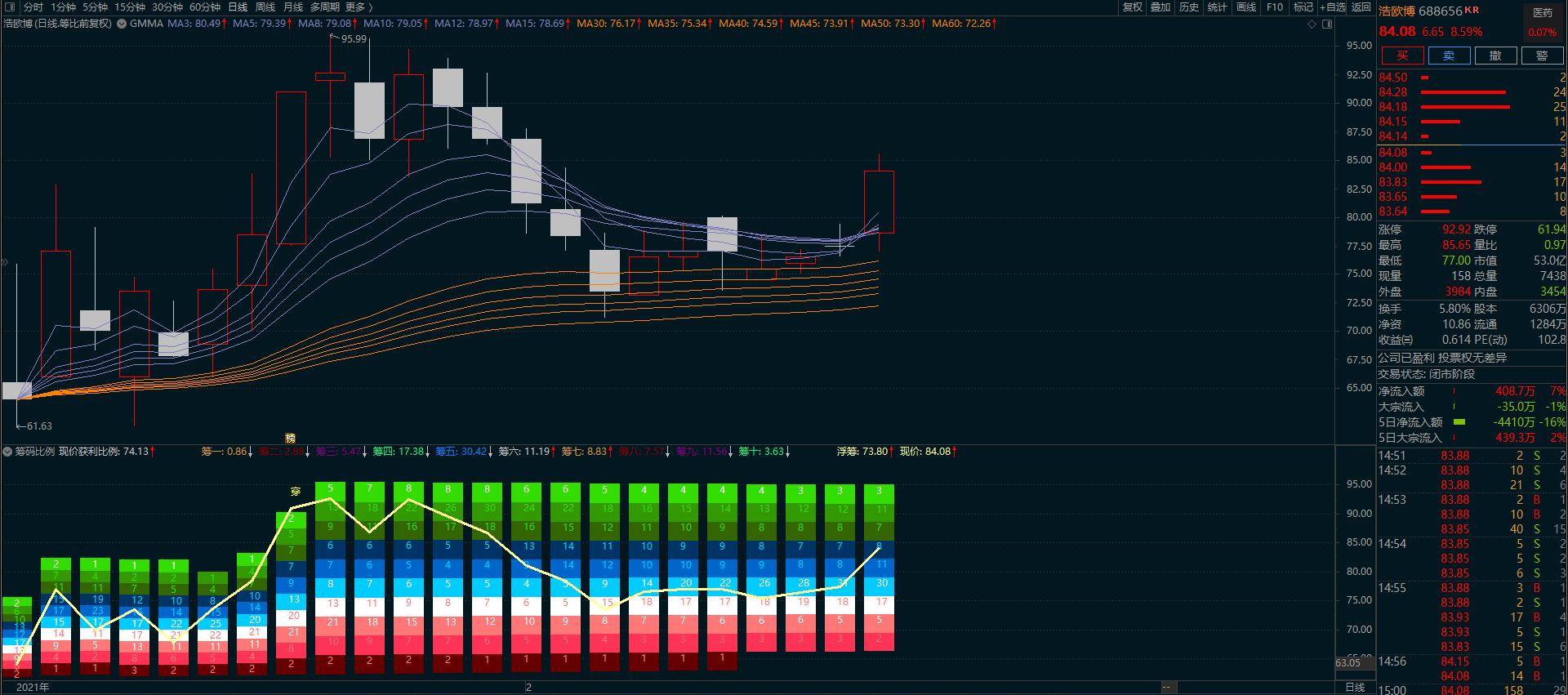Click the 穿 signal marker on chip chart

tap(296, 492)
